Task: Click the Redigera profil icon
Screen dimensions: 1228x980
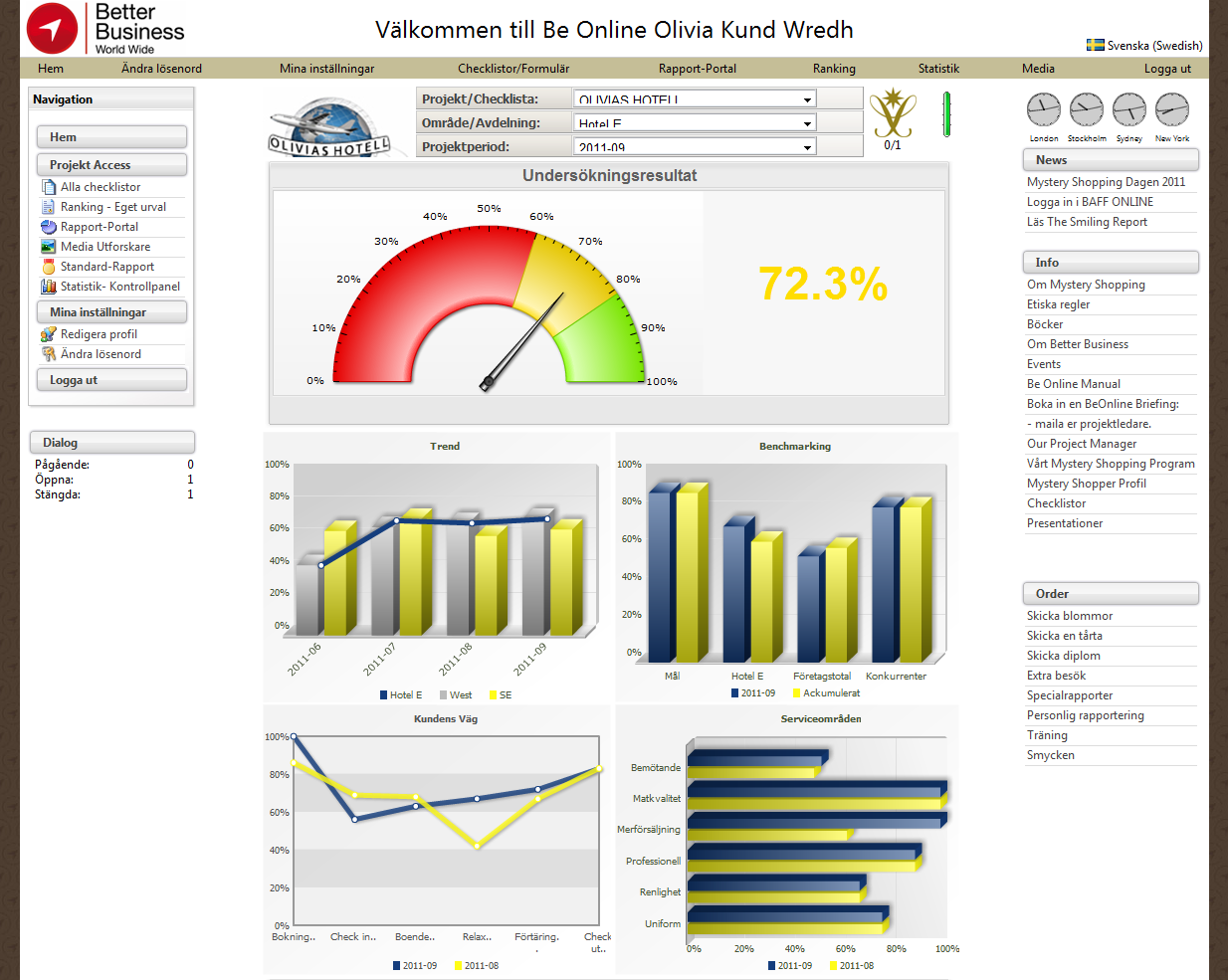Action: click(49, 334)
